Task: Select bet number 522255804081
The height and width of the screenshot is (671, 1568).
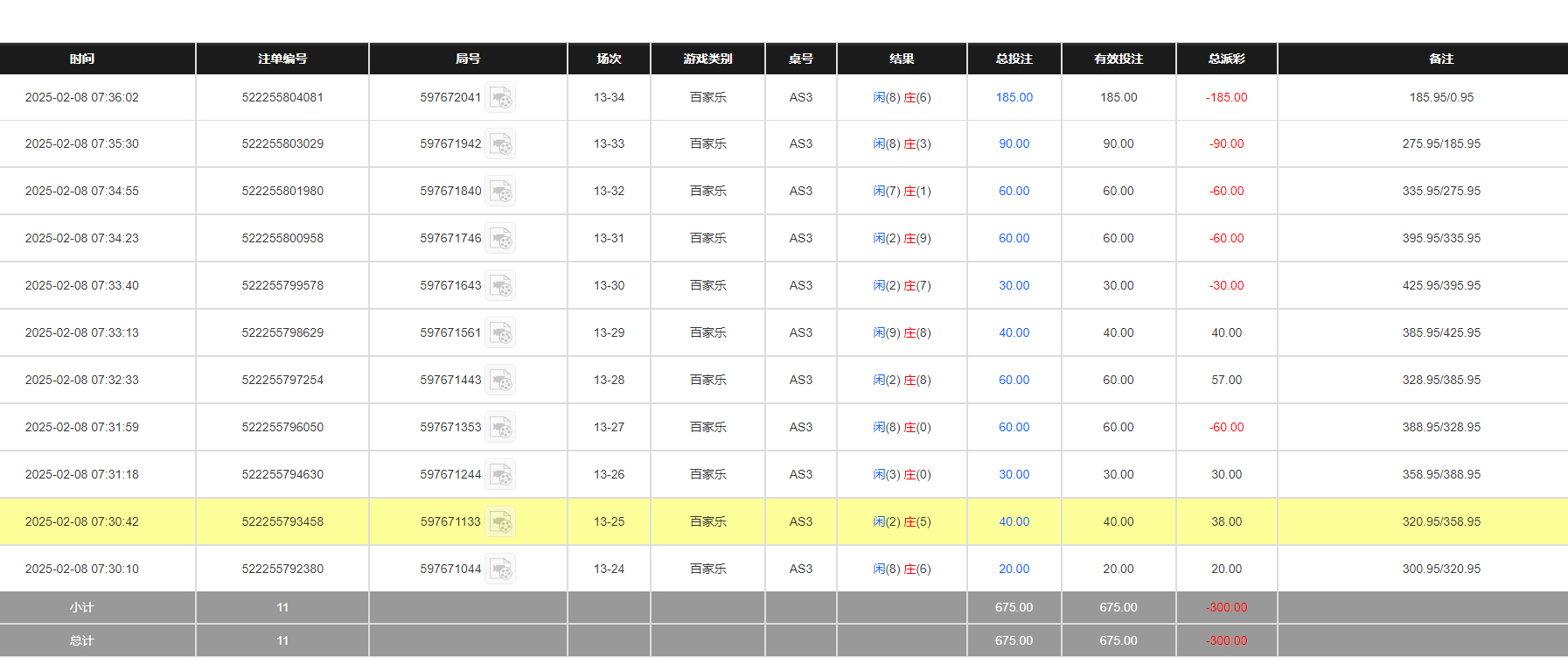Action: pos(282,97)
